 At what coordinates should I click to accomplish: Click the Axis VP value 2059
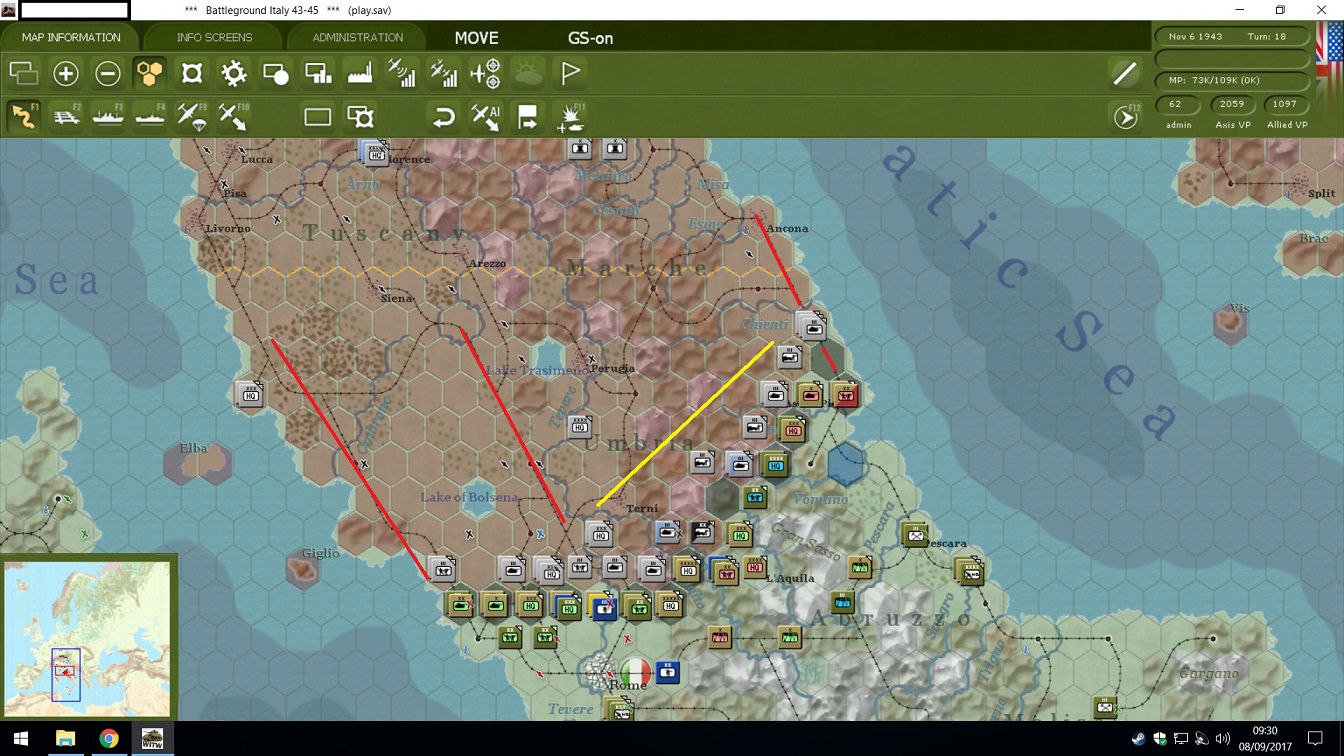[1232, 104]
